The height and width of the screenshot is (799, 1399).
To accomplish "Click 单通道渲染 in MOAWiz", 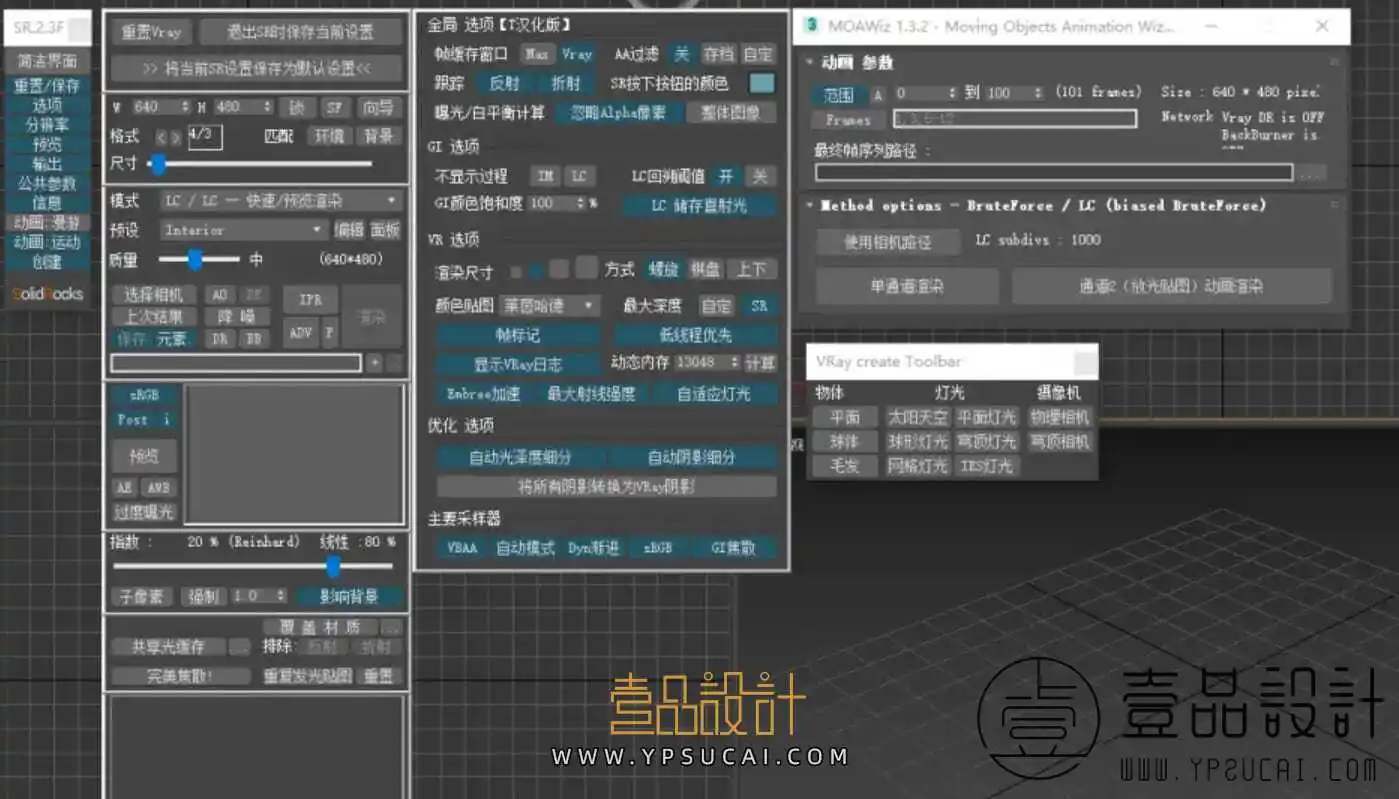I will pos(907,286).
